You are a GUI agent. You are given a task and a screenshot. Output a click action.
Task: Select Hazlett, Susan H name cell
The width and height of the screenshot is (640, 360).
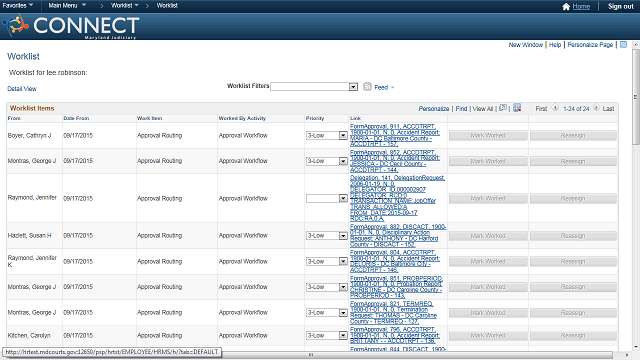coord(29,236)
